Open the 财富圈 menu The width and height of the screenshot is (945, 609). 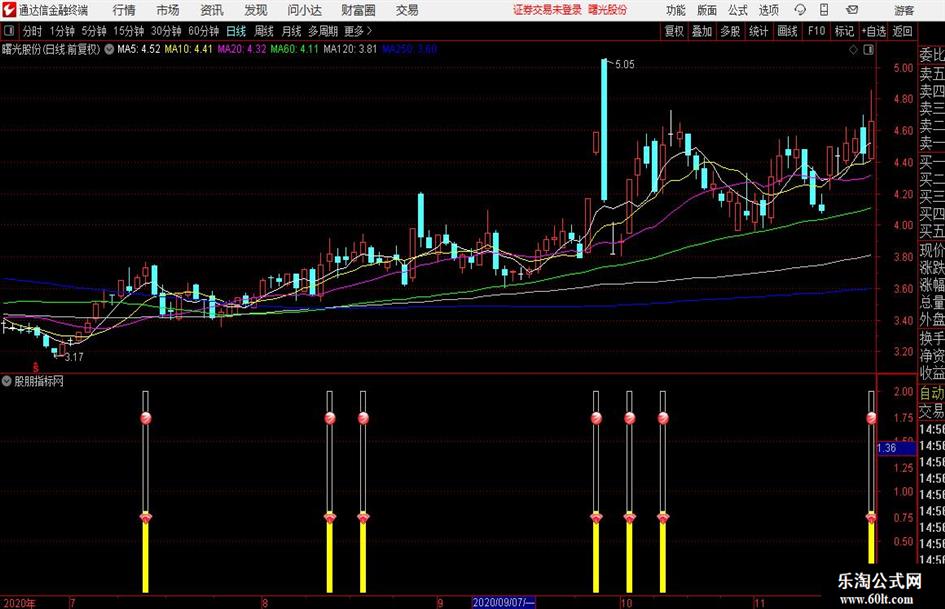[358, 10]
